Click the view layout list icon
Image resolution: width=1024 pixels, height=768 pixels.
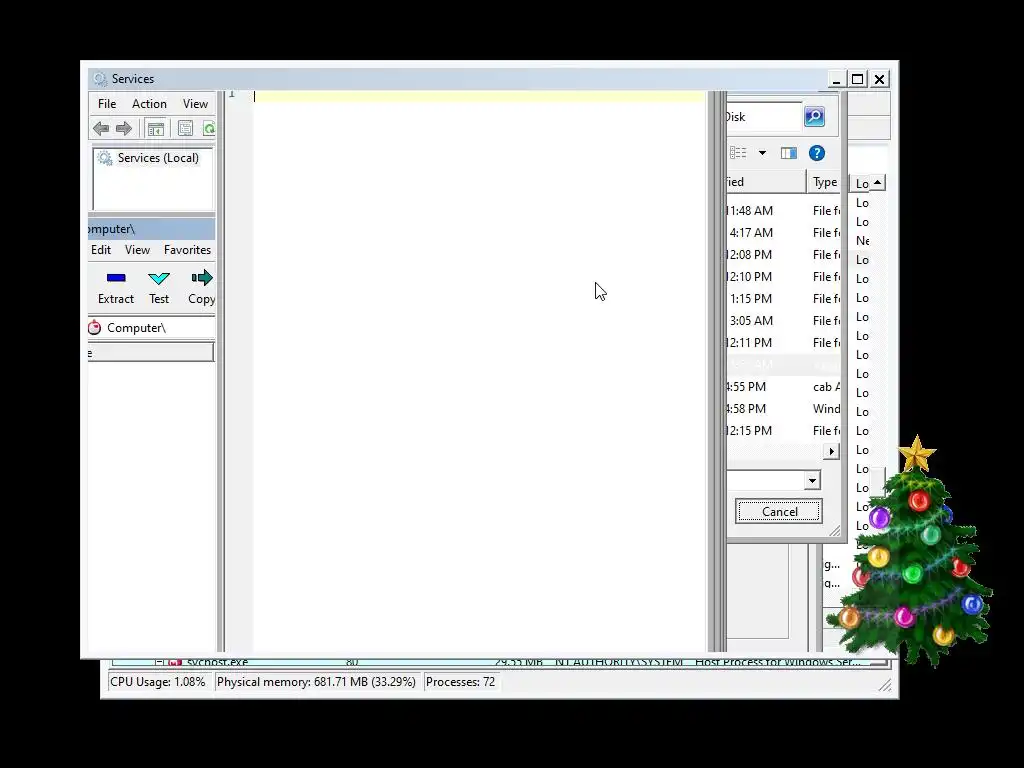[738, 153]
